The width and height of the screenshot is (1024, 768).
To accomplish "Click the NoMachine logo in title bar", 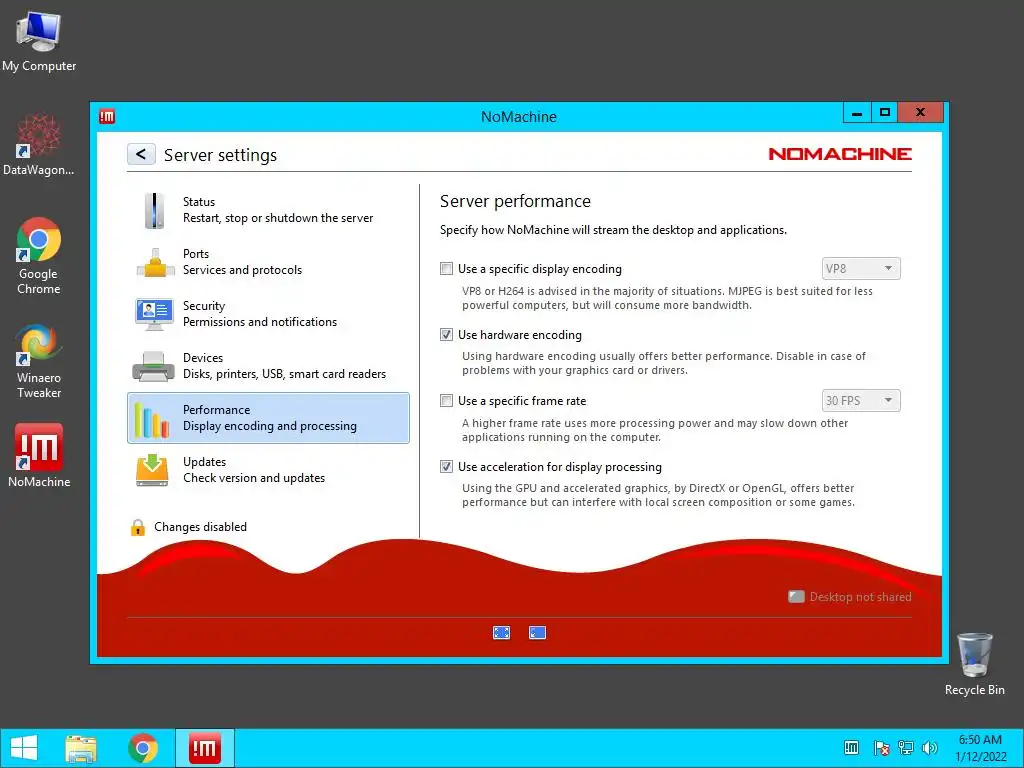I will 107,116.
